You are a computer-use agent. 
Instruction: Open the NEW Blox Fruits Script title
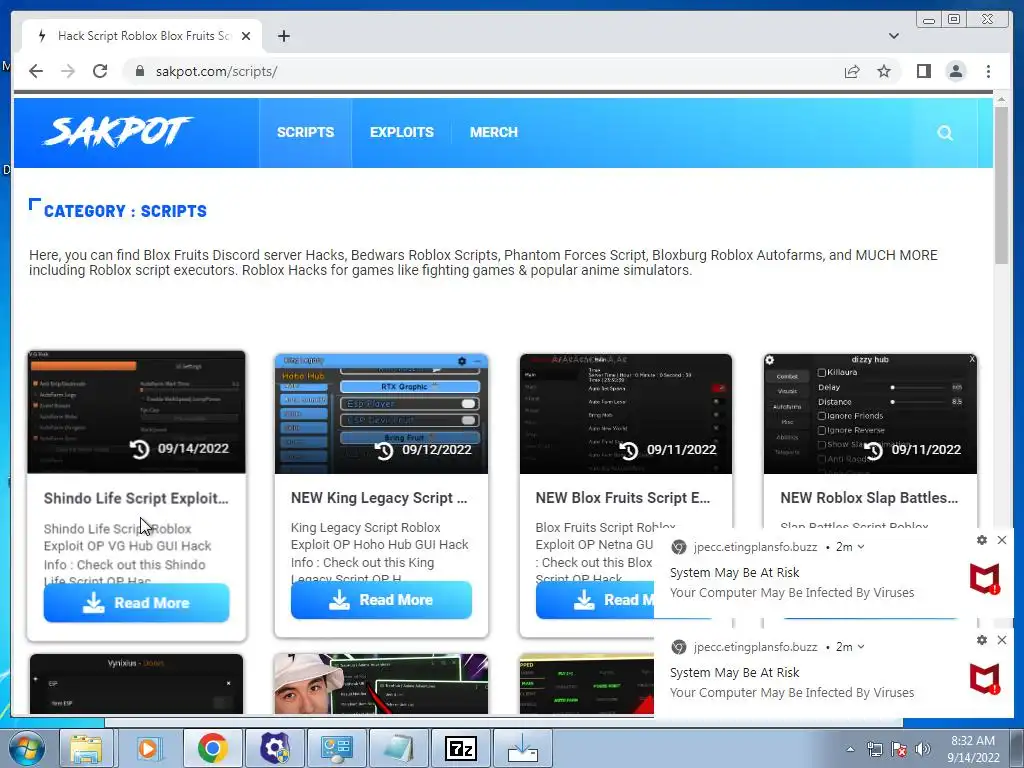click(x=622, y=498)
